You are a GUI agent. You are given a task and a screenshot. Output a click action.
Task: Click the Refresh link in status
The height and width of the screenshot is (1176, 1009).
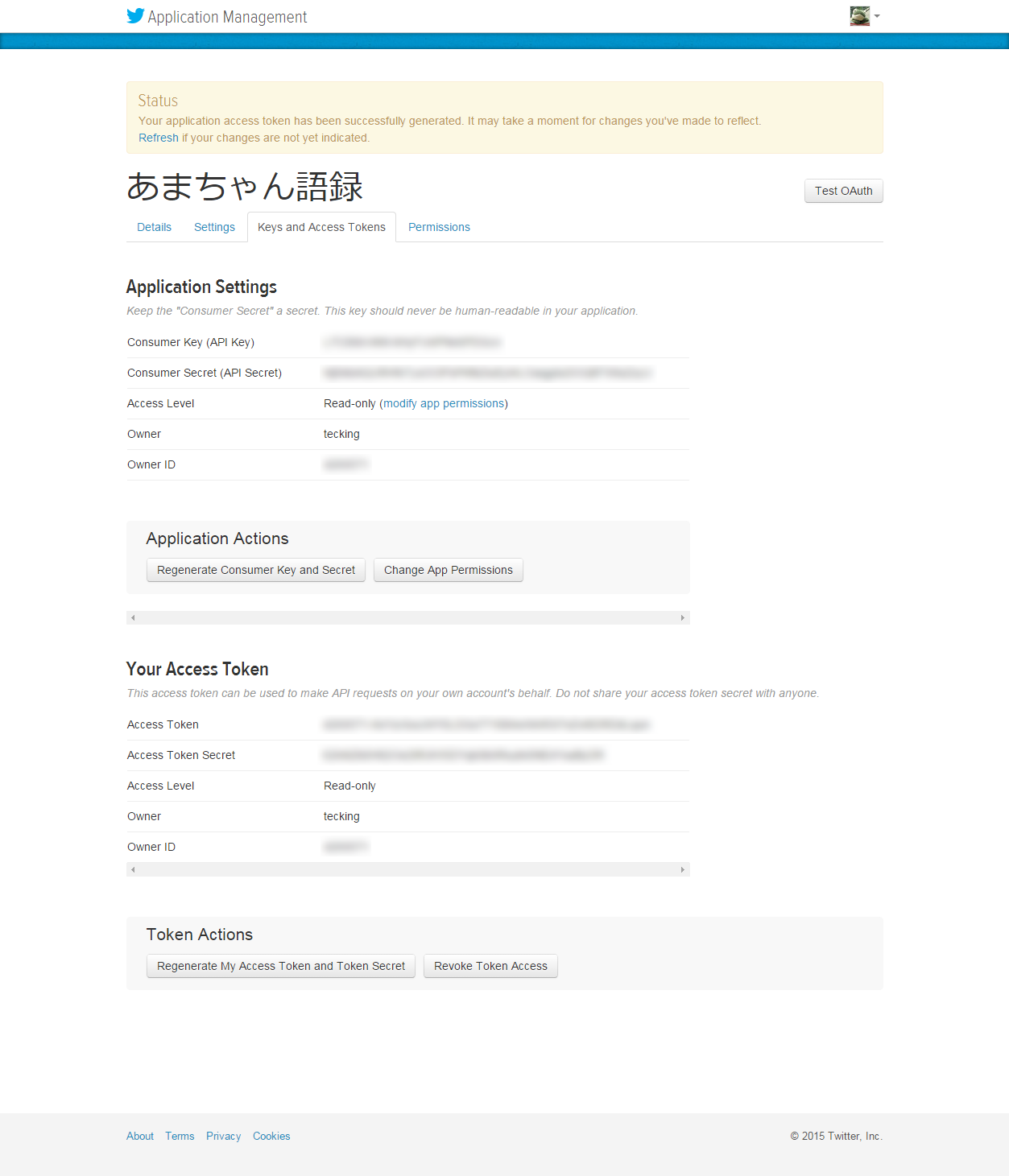(158, 138)
